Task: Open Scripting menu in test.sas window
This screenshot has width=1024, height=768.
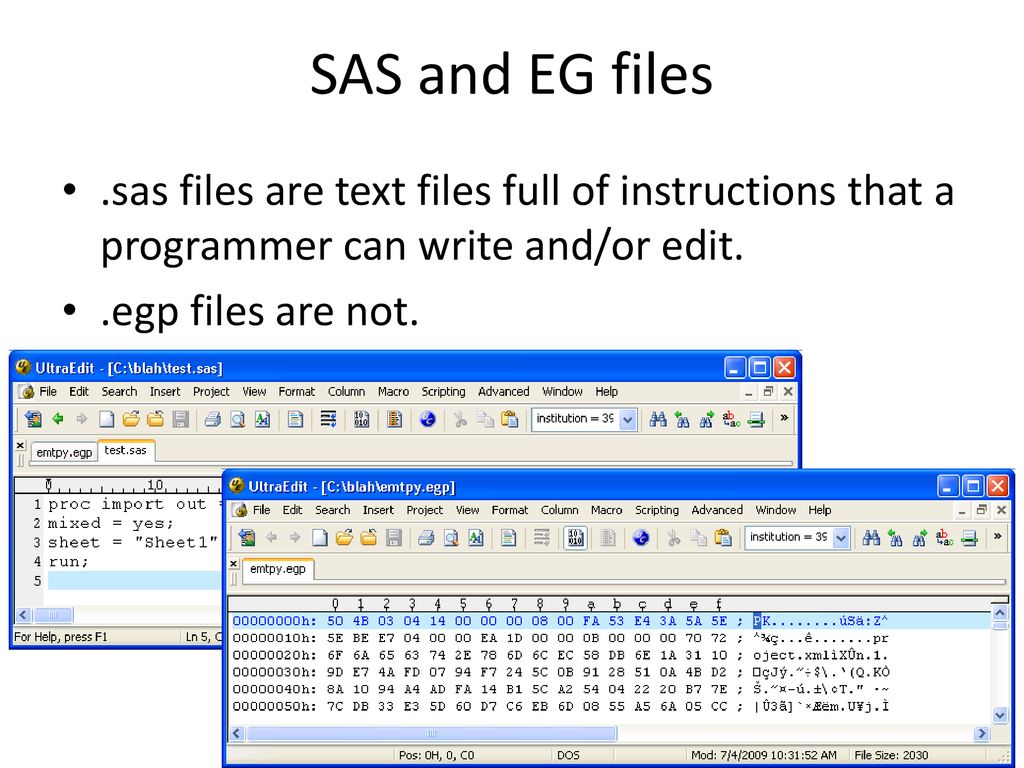Action: point(443,392)
